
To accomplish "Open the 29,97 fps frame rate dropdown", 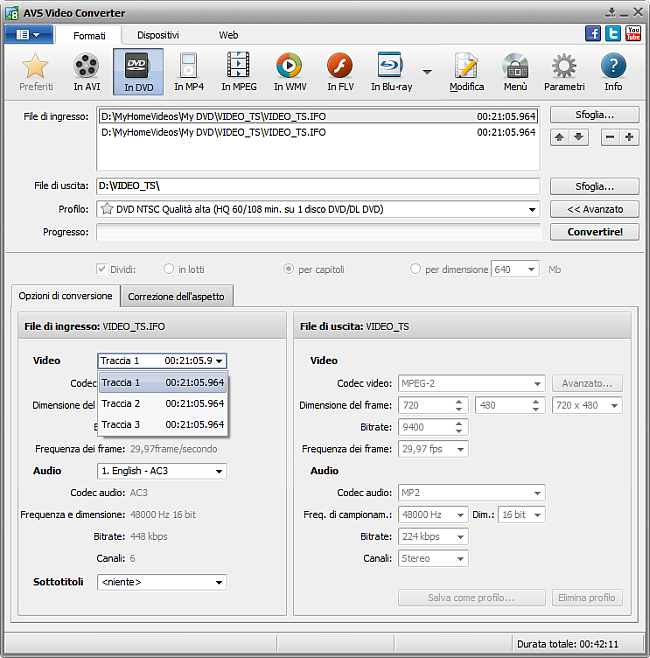I will pyautogui.click(x=433, y=449).
